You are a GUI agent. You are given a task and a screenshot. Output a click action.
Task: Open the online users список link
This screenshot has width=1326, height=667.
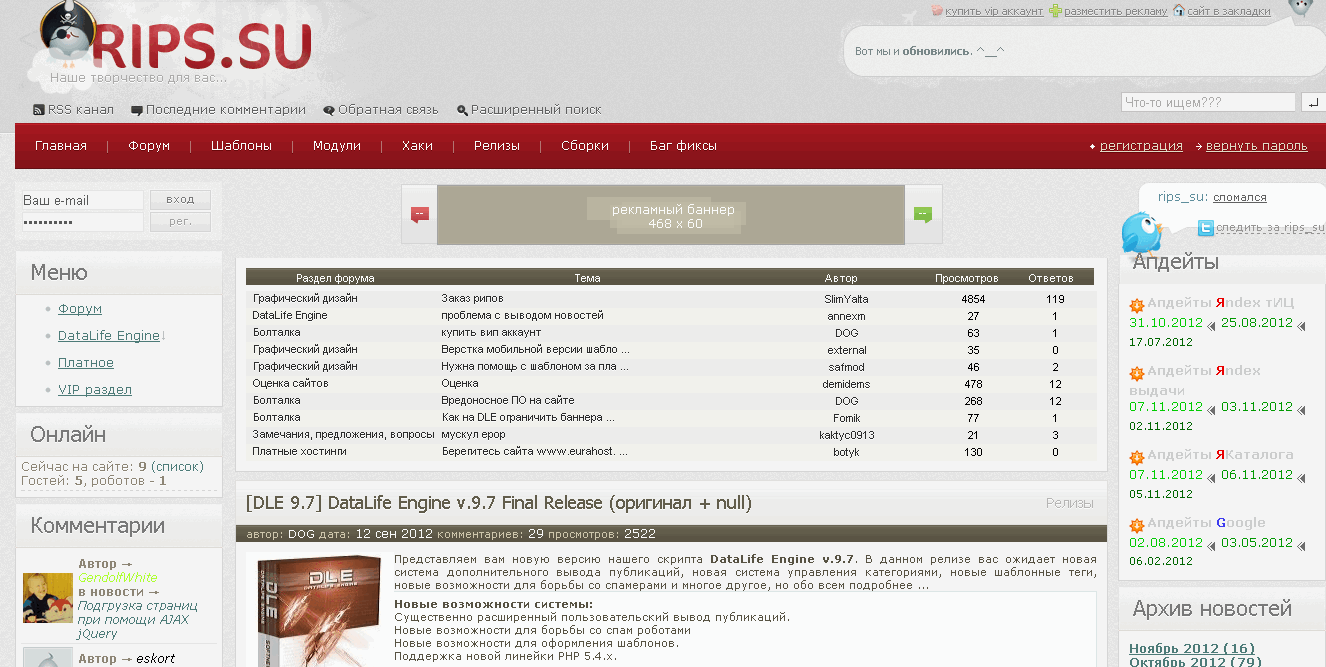tap(177, 467)
